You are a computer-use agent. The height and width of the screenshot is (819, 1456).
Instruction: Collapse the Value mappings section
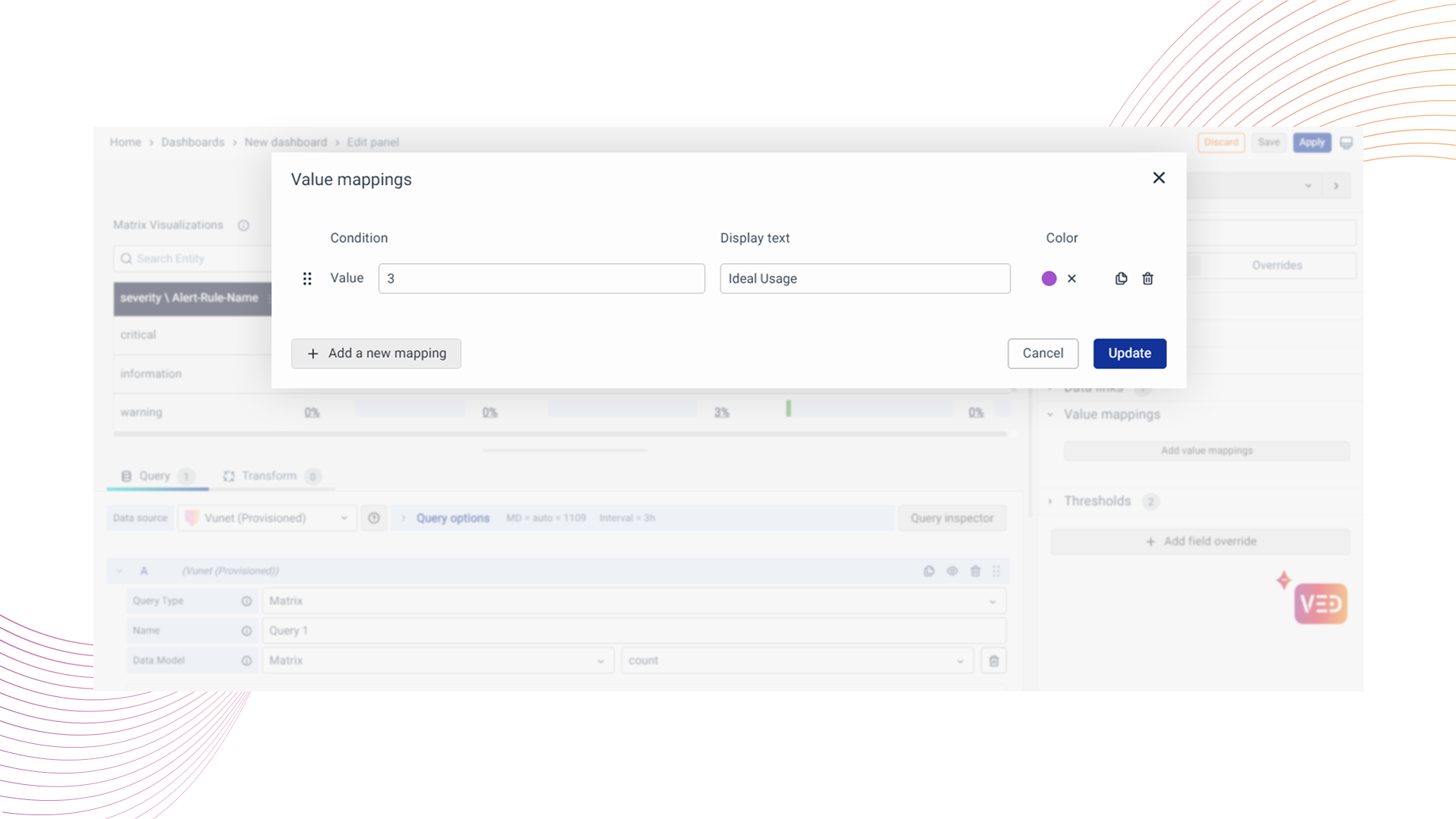(x=1111, y=414)
